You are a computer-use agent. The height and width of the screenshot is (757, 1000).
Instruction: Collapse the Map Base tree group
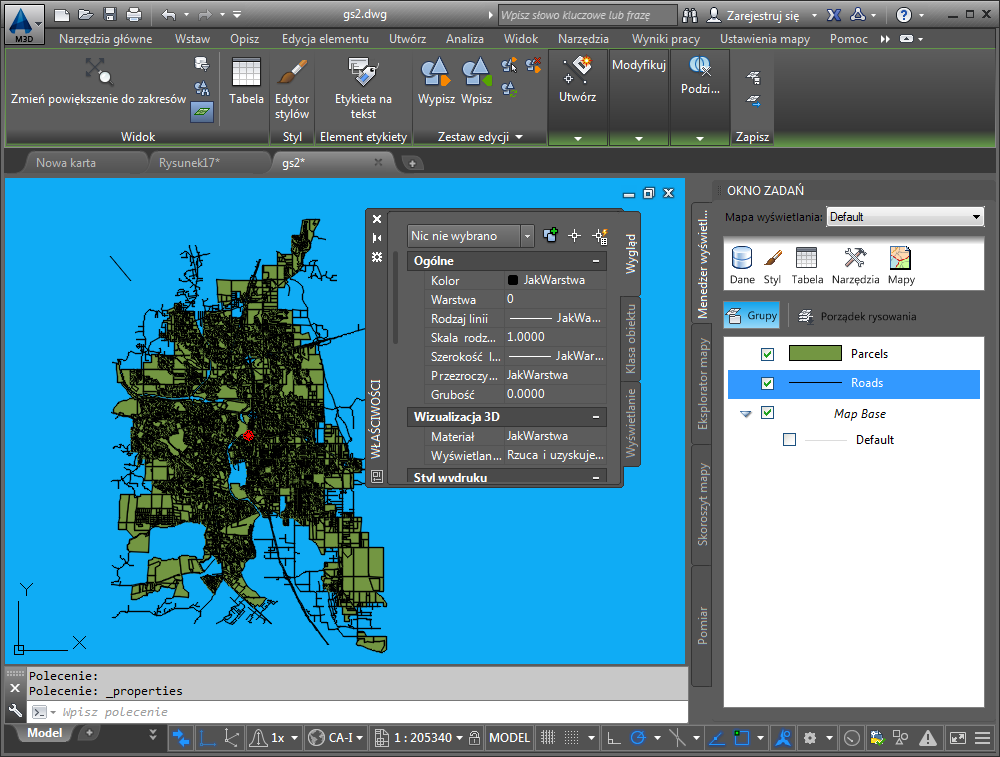[745, 414]
